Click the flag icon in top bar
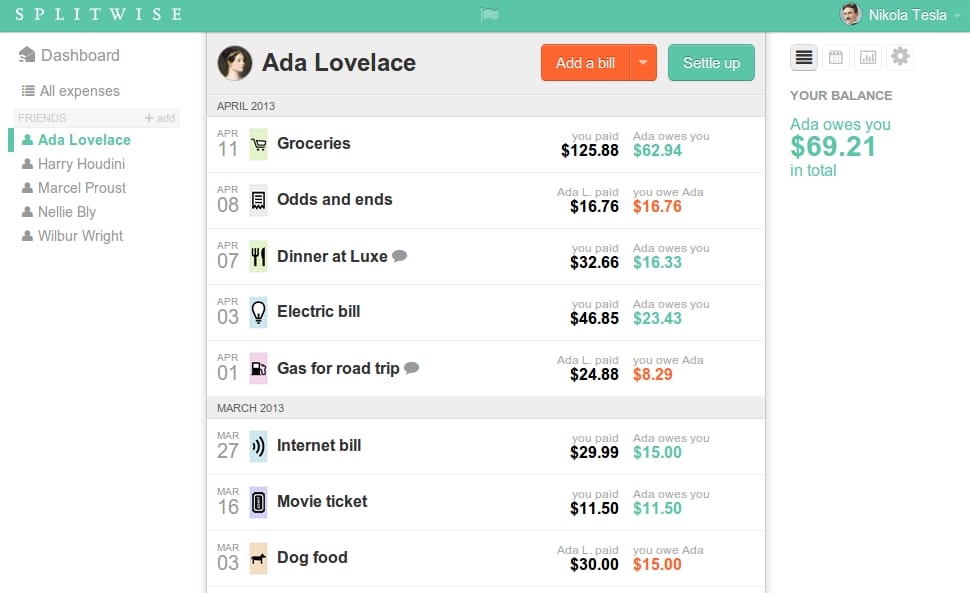Screen dimensions: 970x593 (x=489, y=15)
